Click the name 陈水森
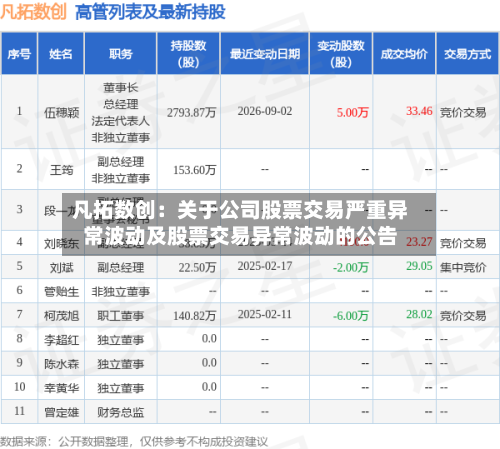 pos(61,364)
